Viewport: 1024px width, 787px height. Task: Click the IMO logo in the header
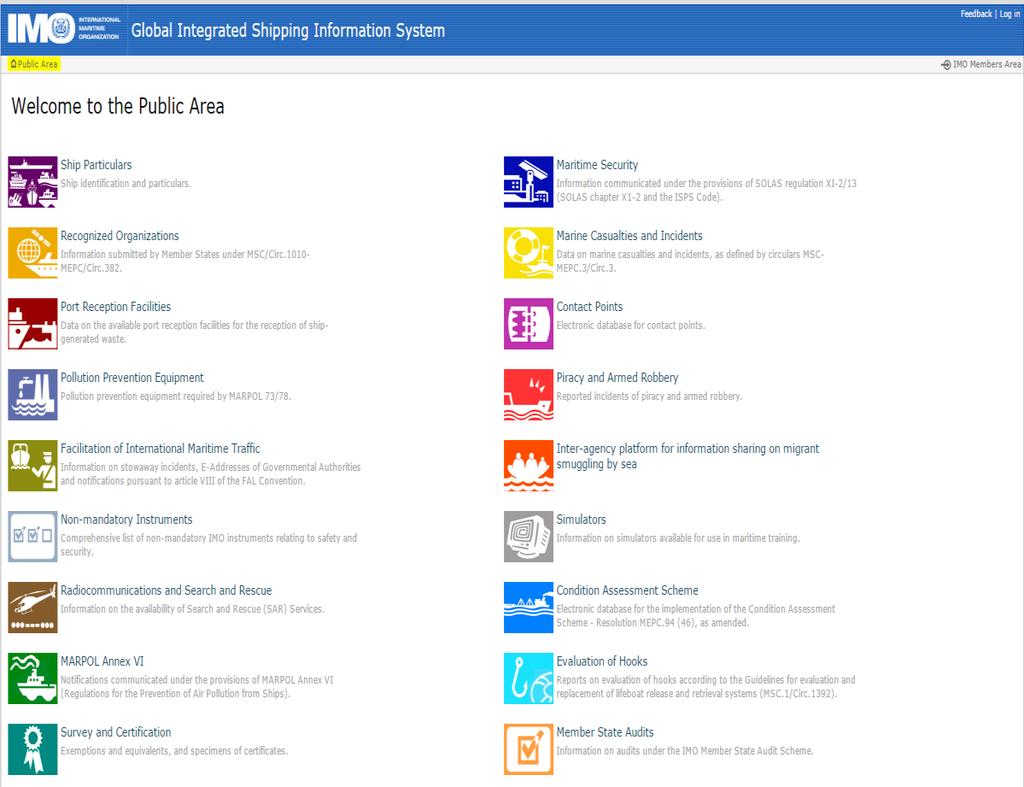coord(64,29)
